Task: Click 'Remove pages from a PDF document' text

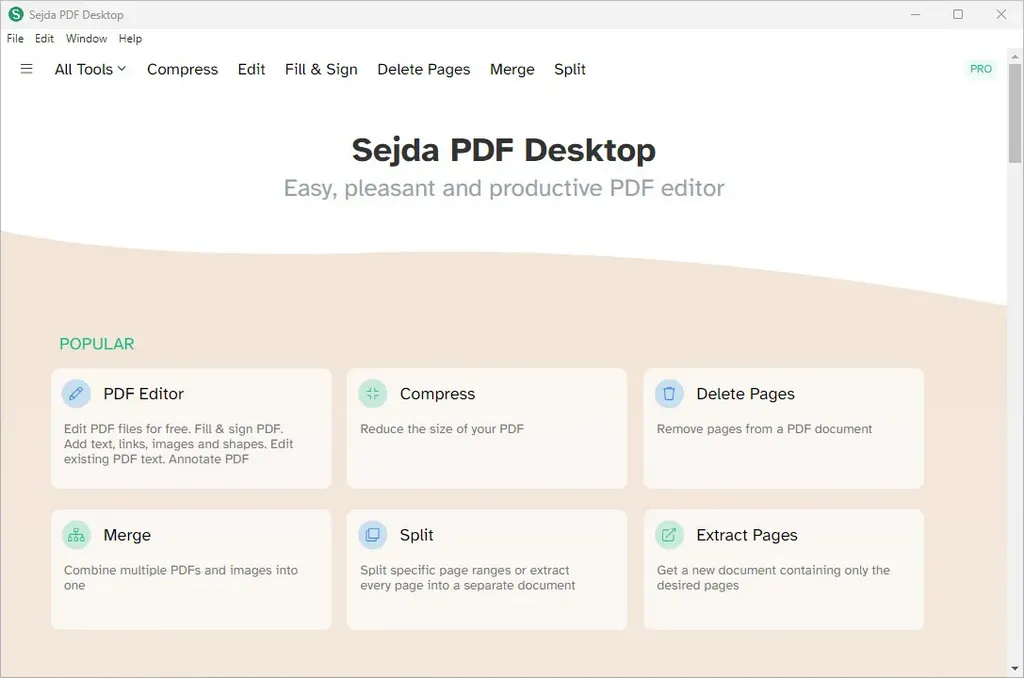Action: pyautogui.click(x=764, y=429)
